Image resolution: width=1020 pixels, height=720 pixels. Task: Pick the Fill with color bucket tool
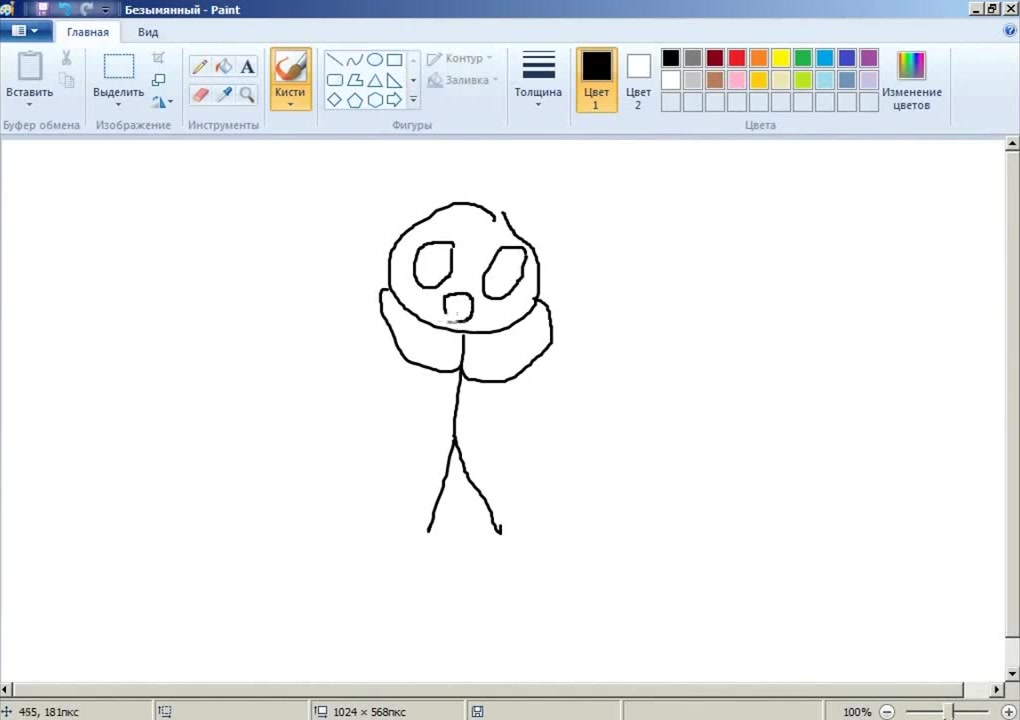223,67
